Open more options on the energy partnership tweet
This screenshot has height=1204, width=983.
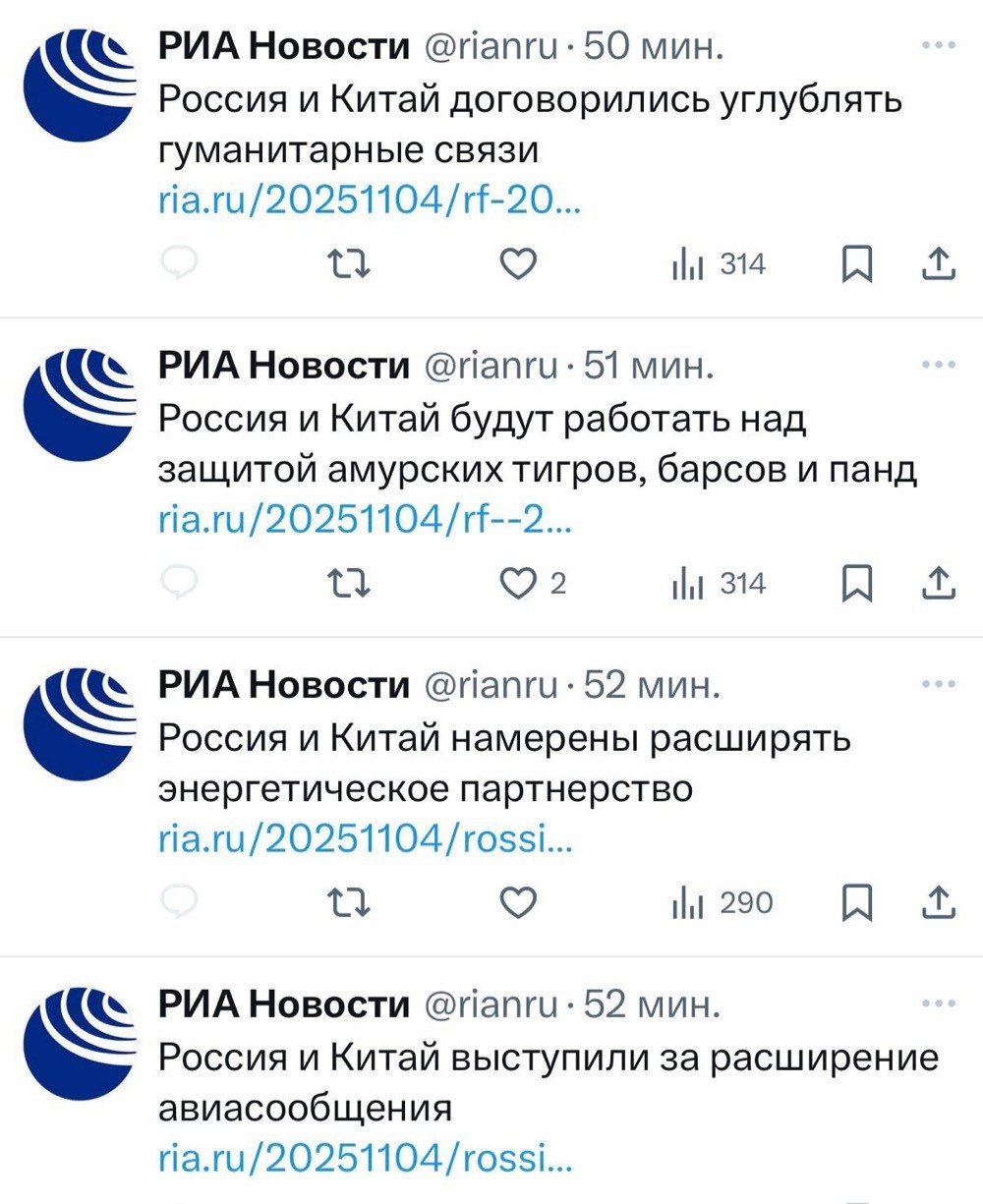click(x=939, y=684)
